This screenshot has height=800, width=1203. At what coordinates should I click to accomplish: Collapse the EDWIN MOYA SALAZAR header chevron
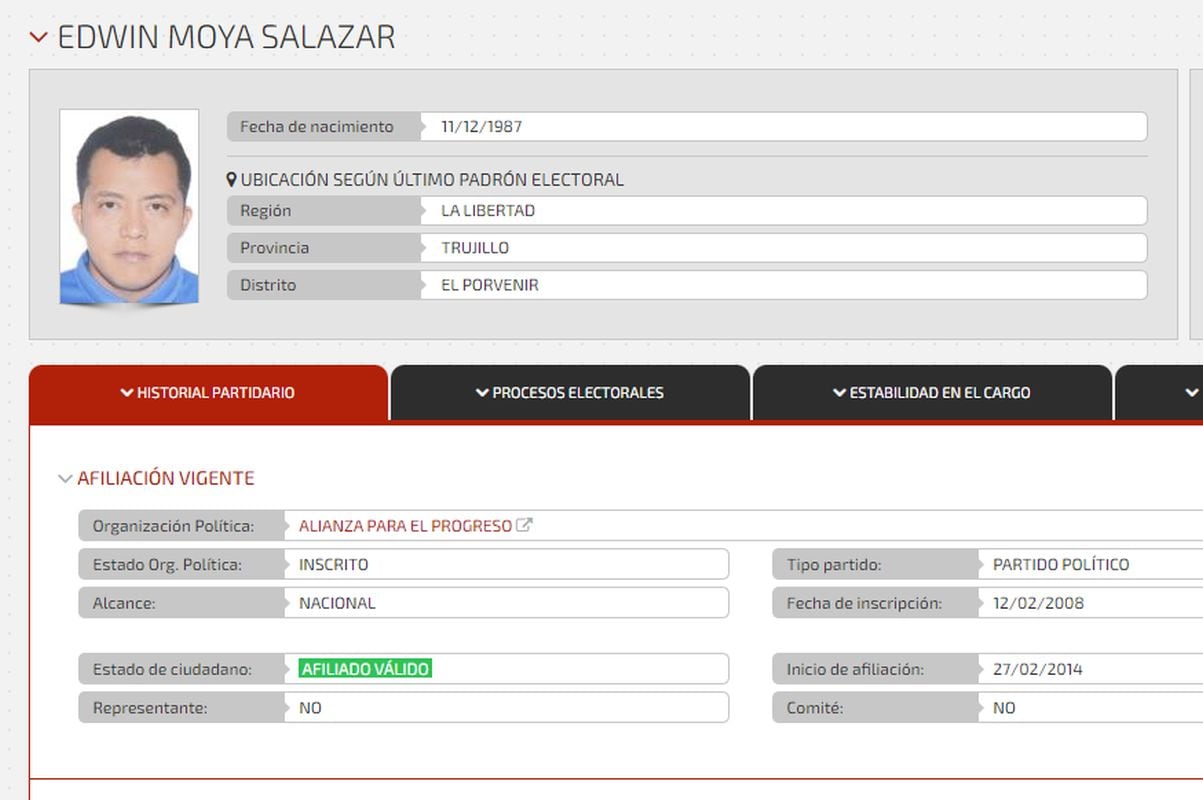click(36, 36)
